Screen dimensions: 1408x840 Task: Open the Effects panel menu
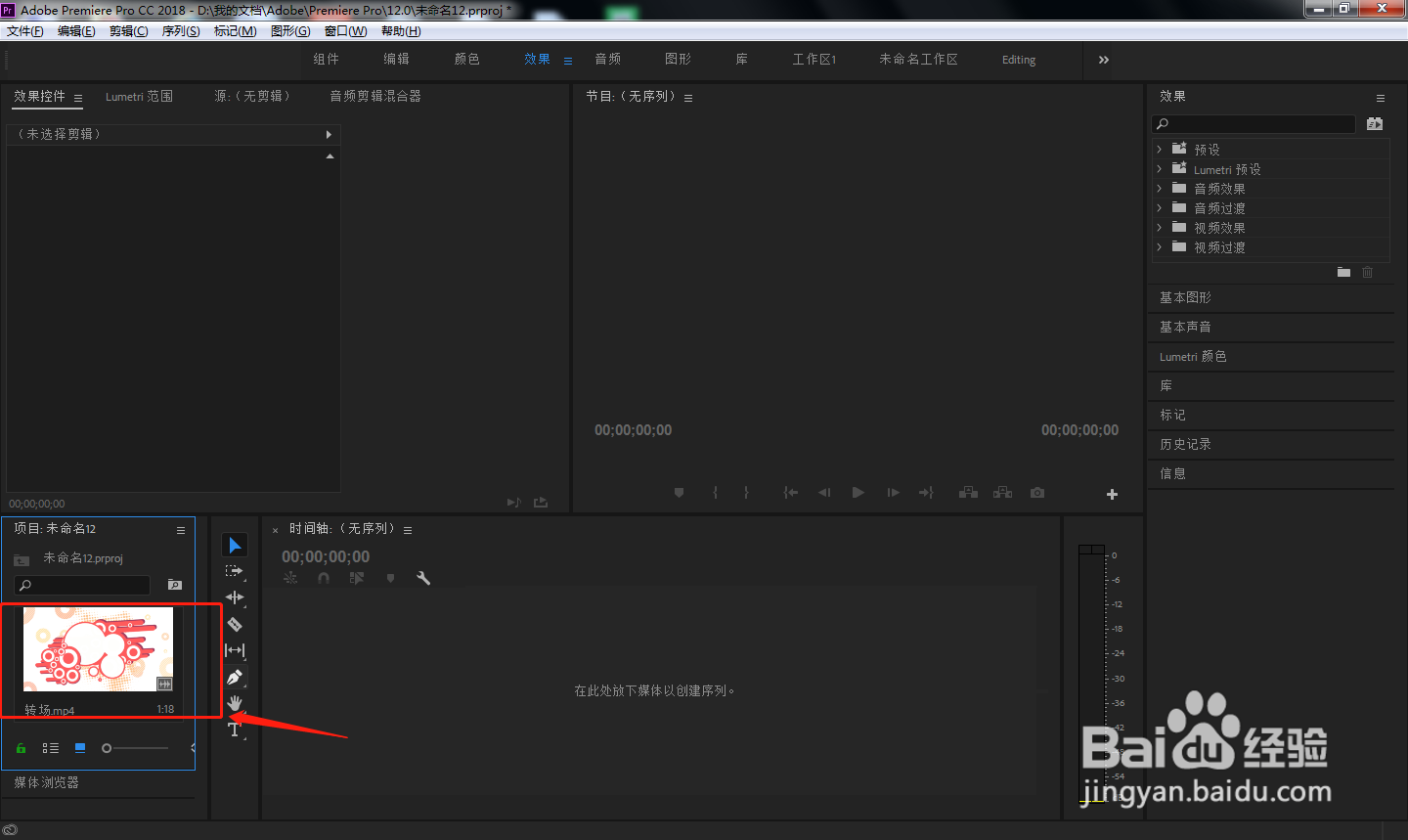coord(1381,98)
